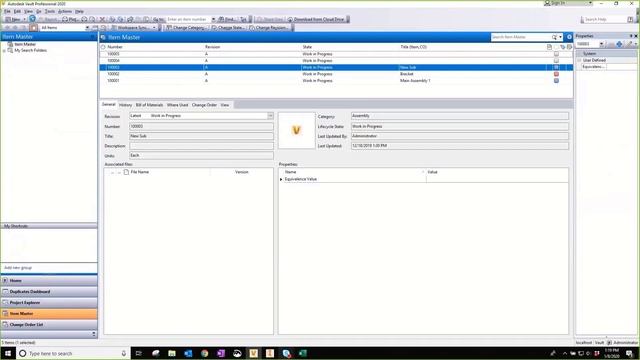Open the View menu
This screenshot has width=640, height=360.
28,11
